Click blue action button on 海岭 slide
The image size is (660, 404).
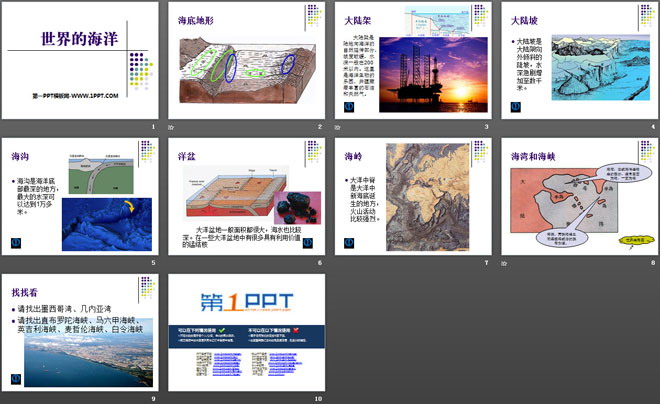click(x=349, y=243)
